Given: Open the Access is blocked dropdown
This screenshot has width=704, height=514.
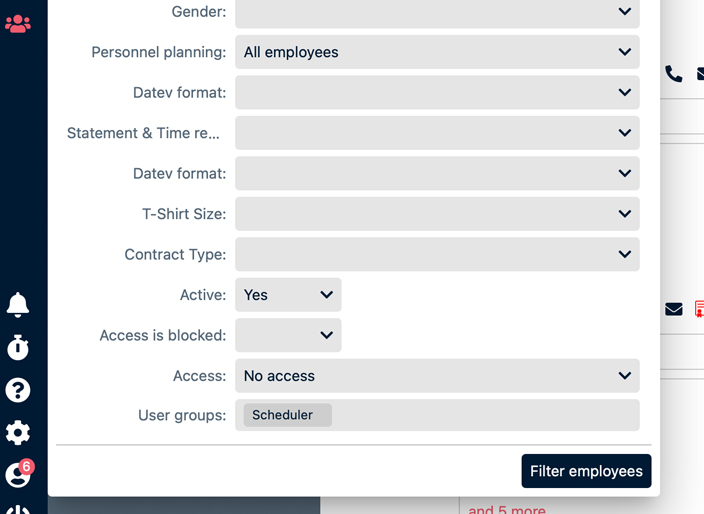Looking at the screenshot, I should 288,335.
